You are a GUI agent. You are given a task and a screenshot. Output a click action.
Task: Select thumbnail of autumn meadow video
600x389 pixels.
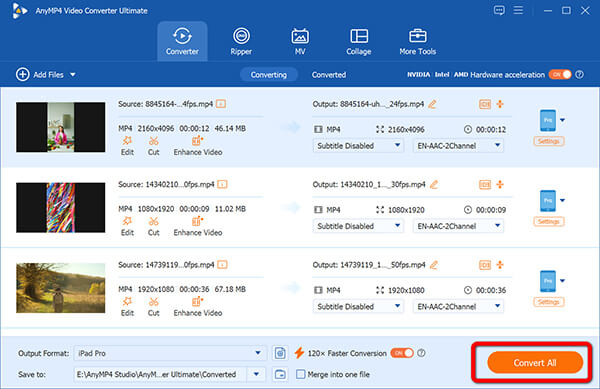pos(60,288)
